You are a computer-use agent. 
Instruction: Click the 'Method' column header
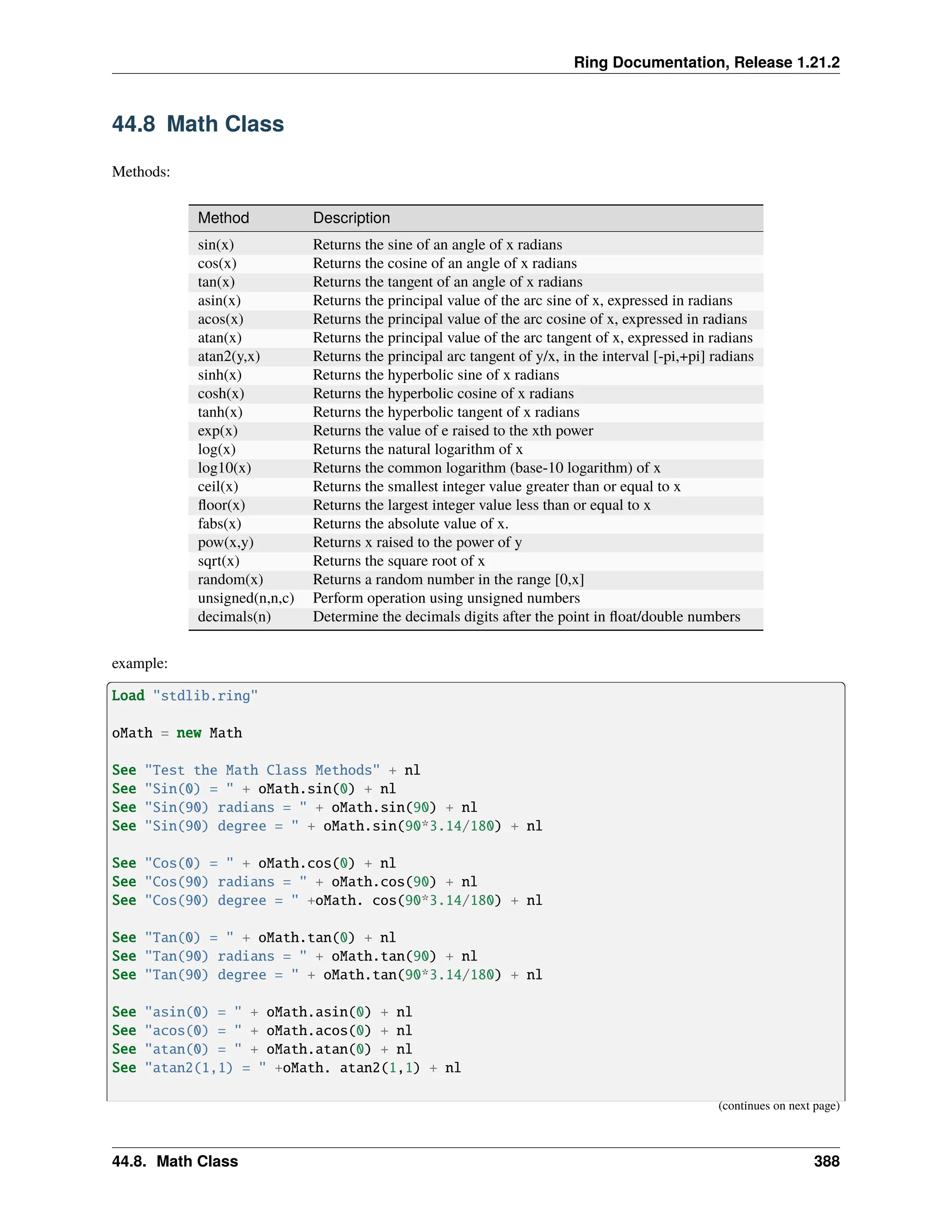click(x=223, y=218)
